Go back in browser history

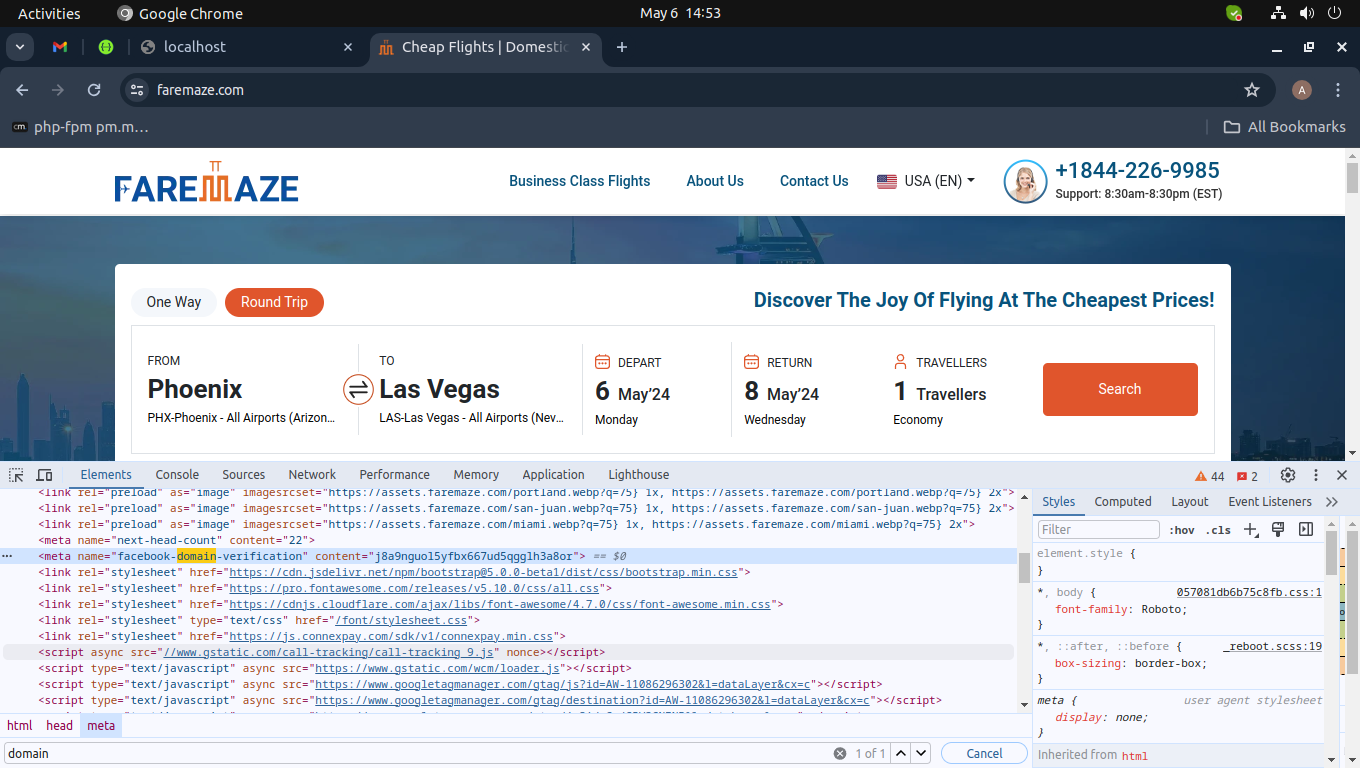pos(22,90)
